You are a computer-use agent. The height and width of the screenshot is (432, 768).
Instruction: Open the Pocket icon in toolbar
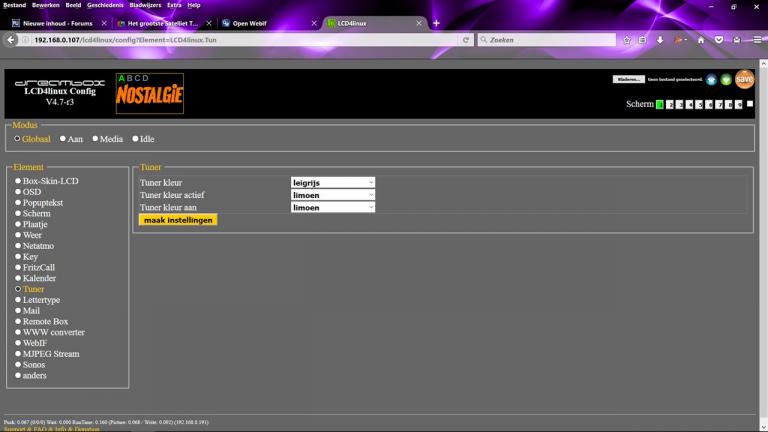[718, 40]
